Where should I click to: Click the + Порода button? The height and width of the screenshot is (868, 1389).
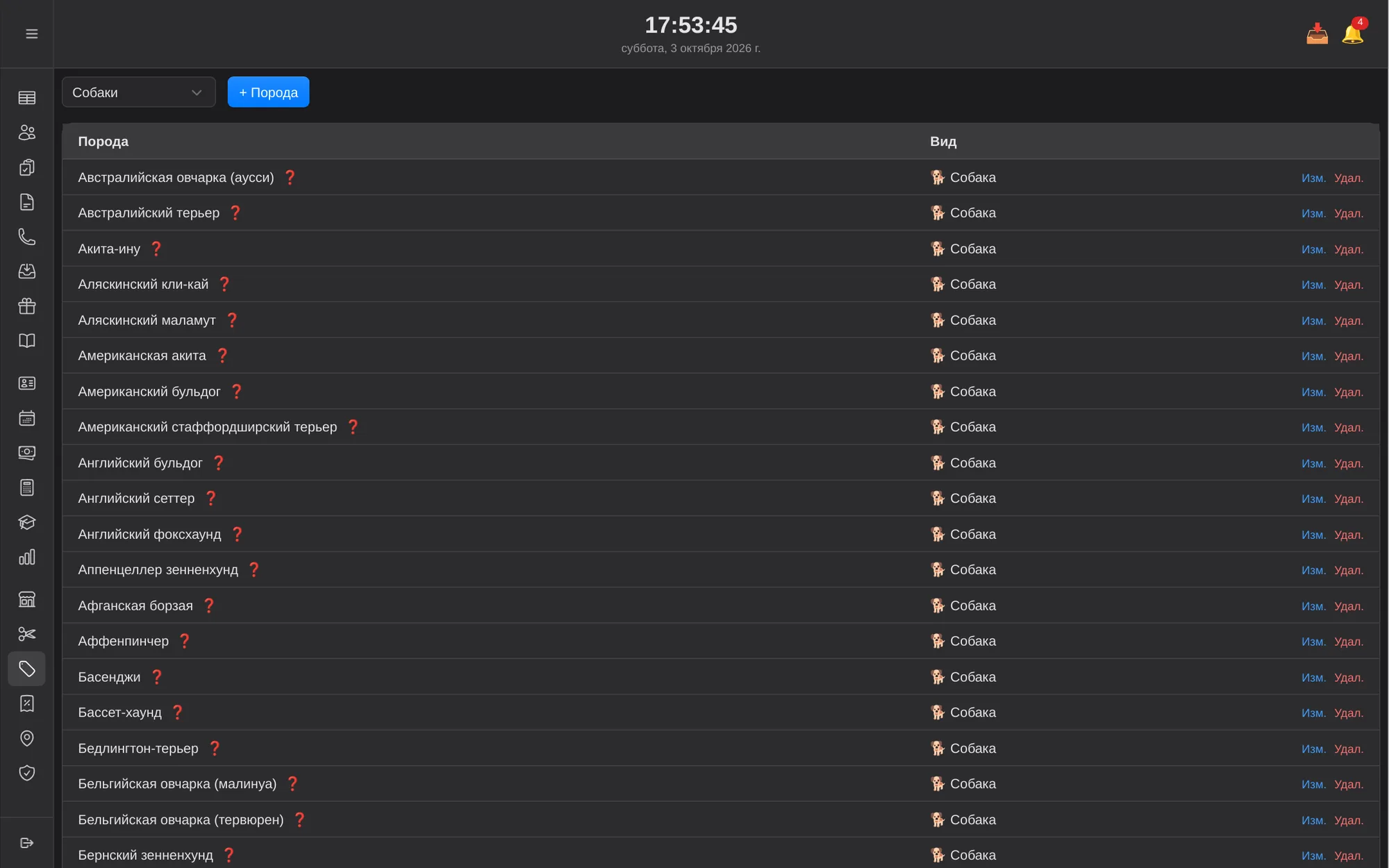[268, 92]
